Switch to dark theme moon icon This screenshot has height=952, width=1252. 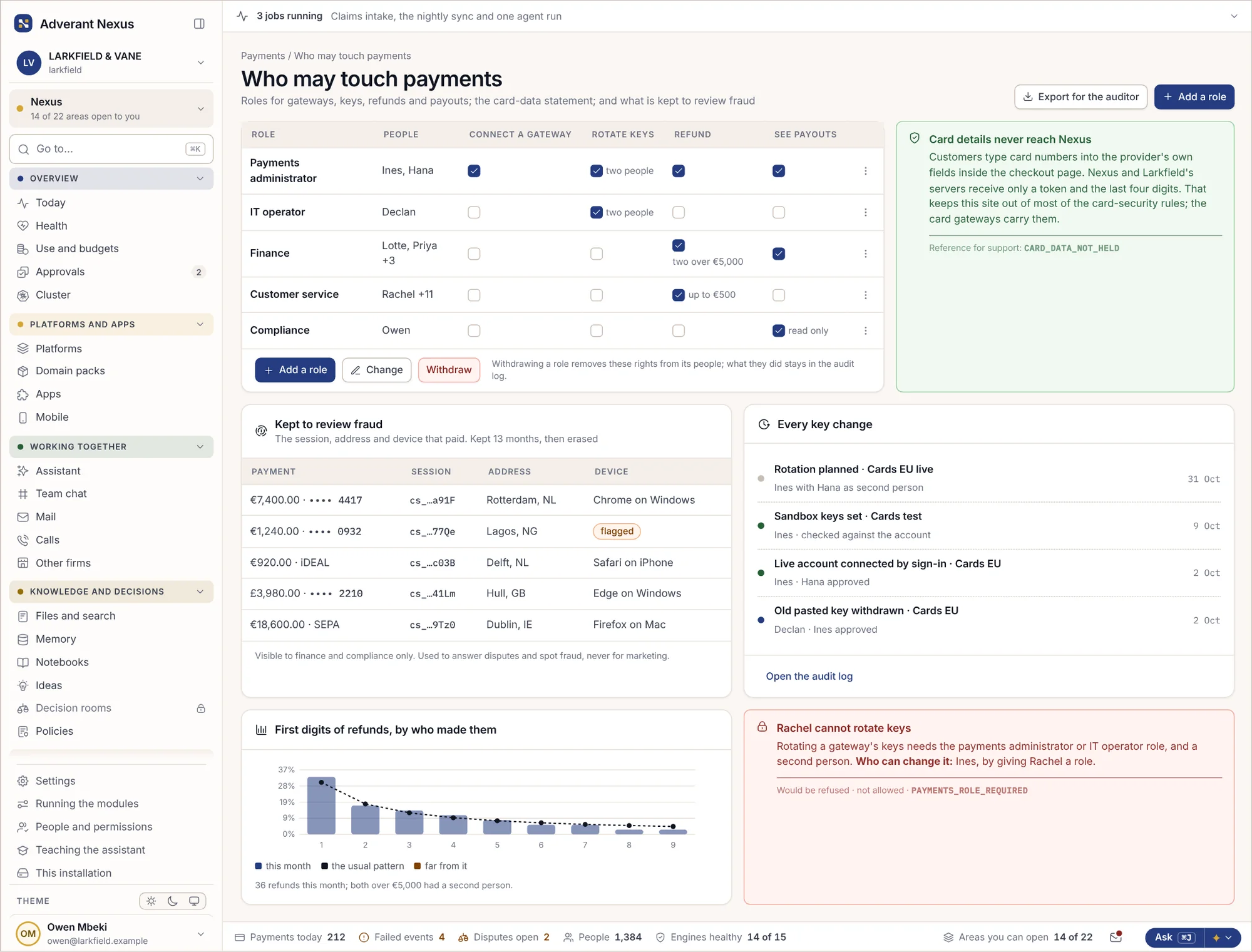pyautogui.click(x=173, y=901)
